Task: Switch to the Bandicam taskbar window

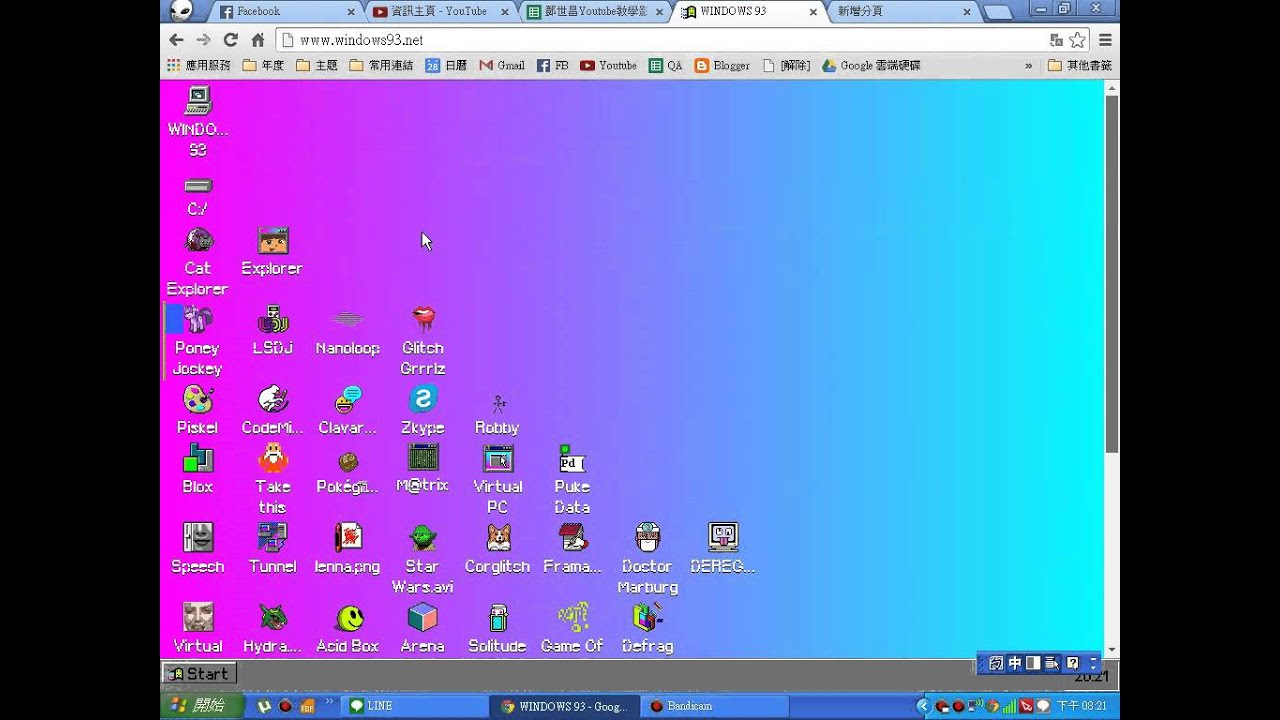Action: [x=716, y=706]
